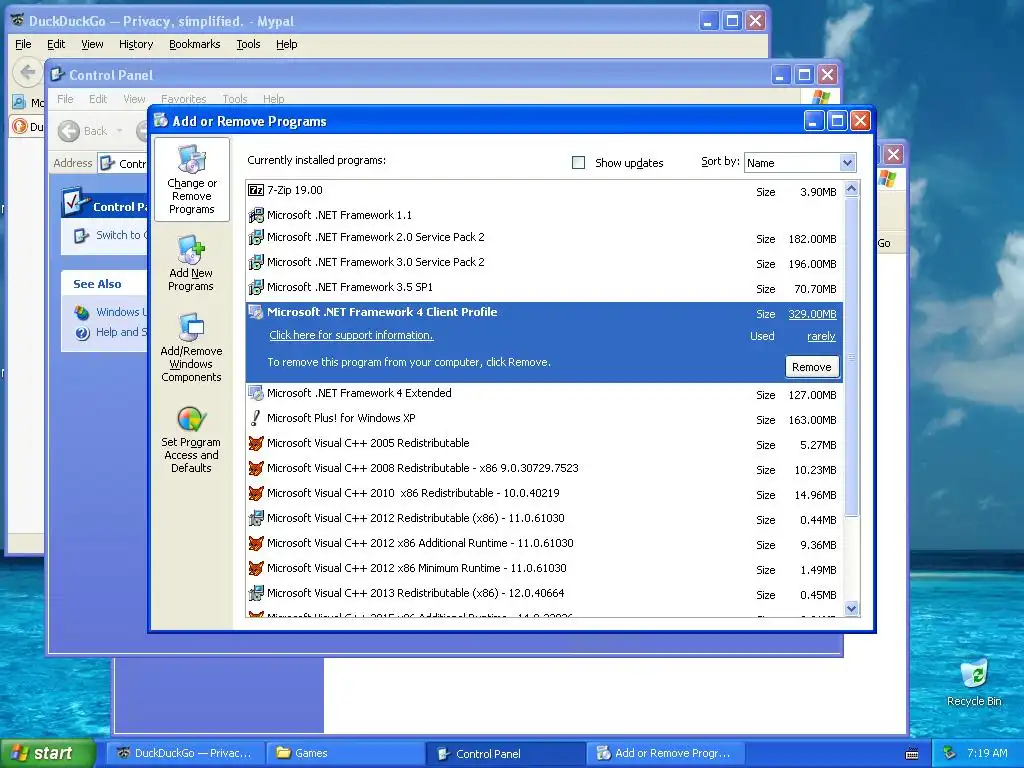Click the Visual C++ 2012 x86 Additional Runtime icon
Image resolution: width=1024 pixels, height=768 pixels.
click(x=256, y=543)
